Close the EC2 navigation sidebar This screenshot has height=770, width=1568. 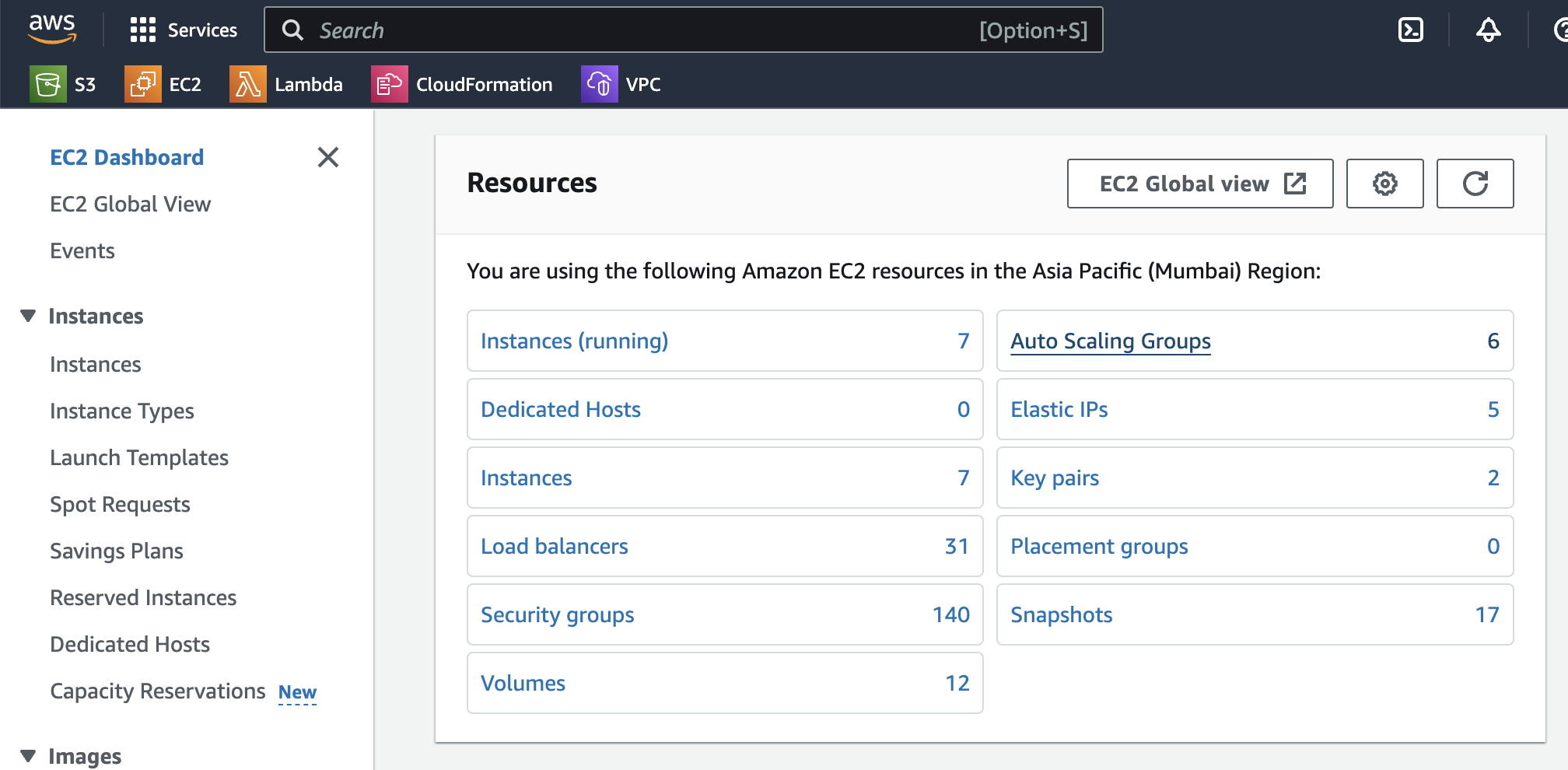[x=328, y=157]
